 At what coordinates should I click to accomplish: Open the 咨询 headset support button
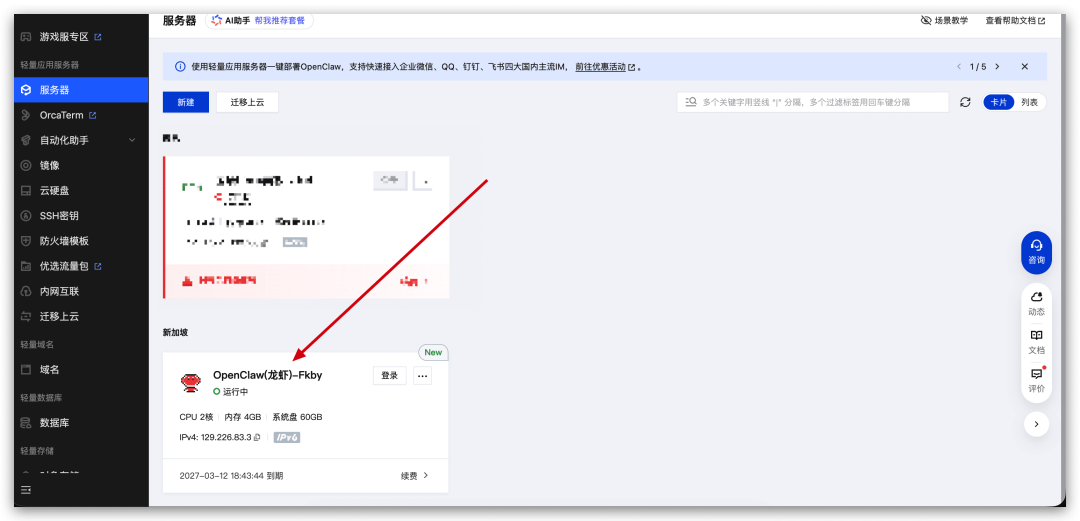click(x=1036, y=252)
